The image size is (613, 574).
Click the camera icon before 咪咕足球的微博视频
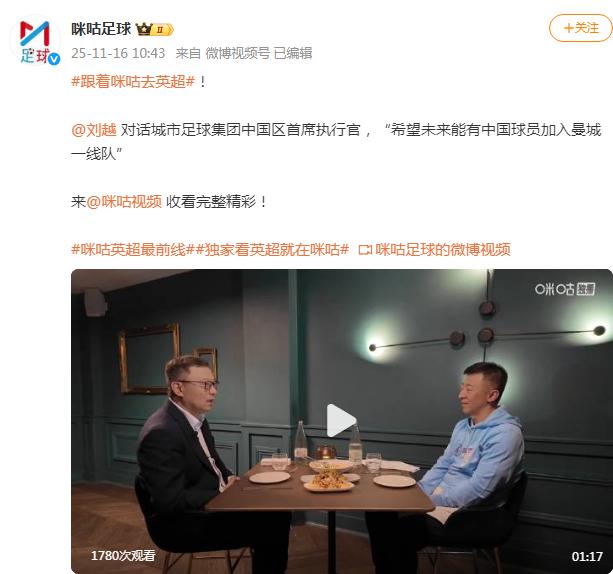[365, 249]
